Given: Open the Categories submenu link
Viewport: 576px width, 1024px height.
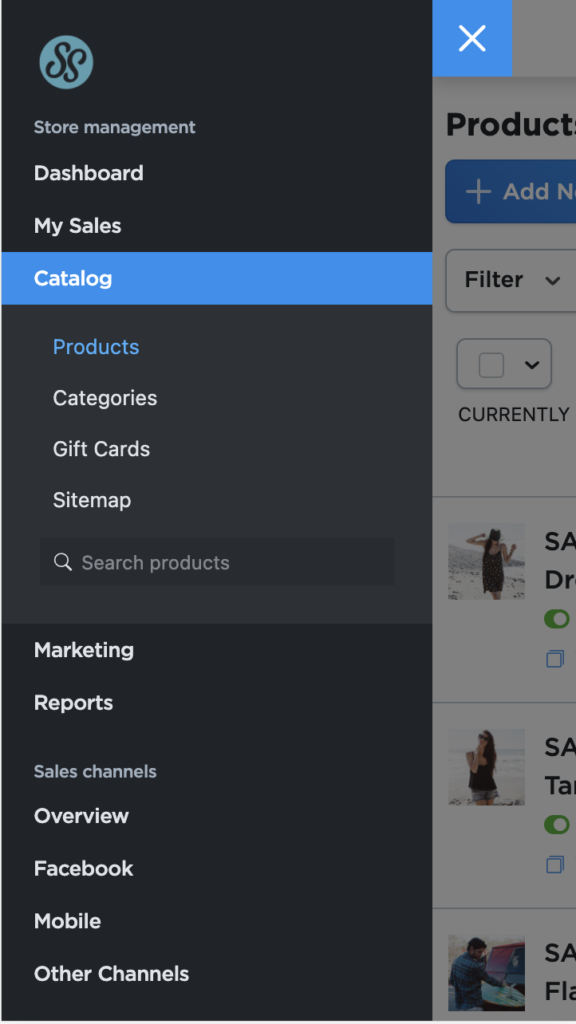Looking at the screenshot, I should coord(105,398).
